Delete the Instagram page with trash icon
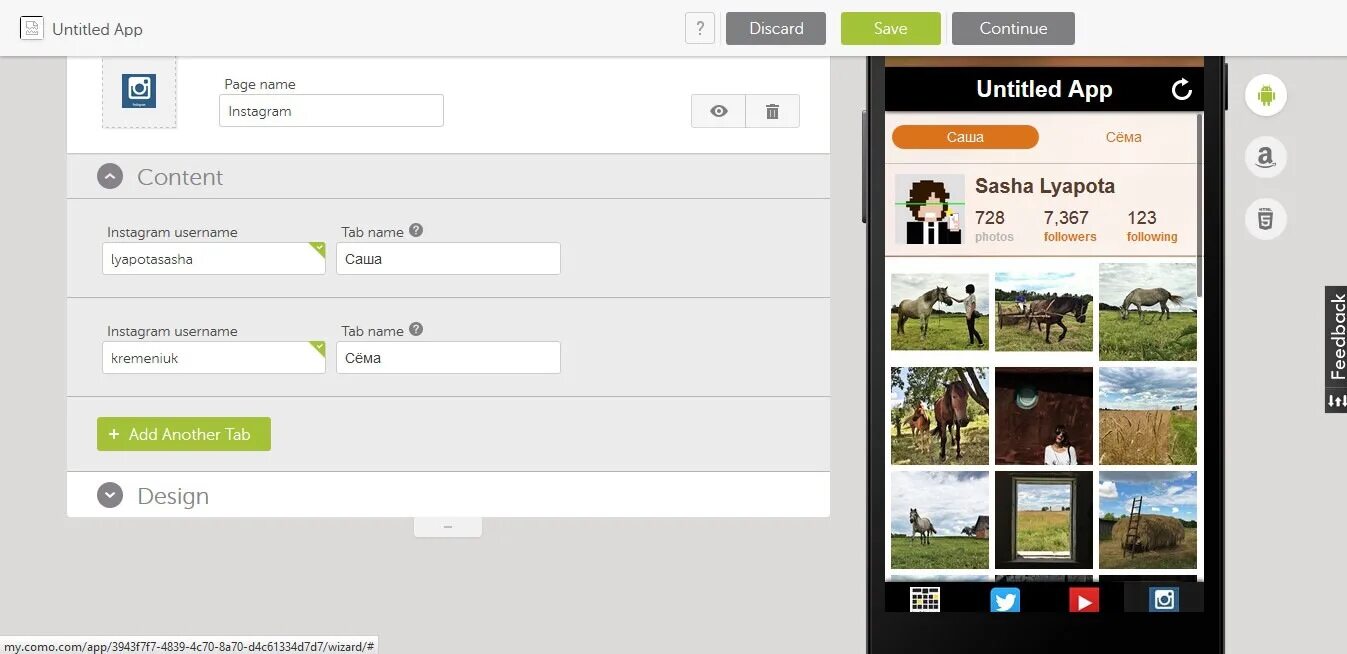The image size is (1347, 654). click(773, 111)
